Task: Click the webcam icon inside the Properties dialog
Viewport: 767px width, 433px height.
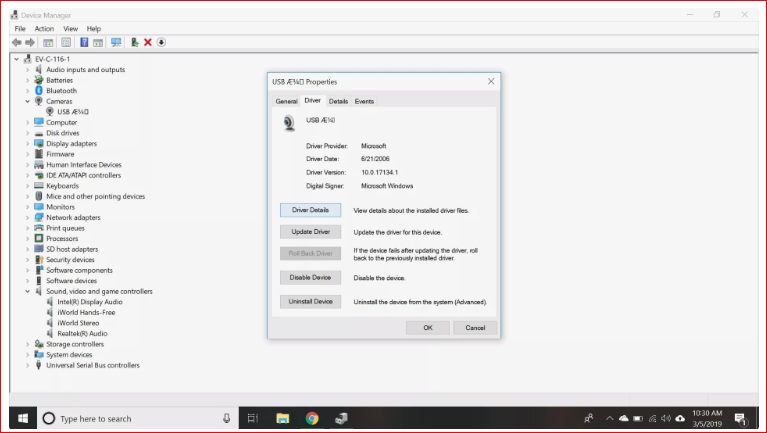Action: click(290, 123)
